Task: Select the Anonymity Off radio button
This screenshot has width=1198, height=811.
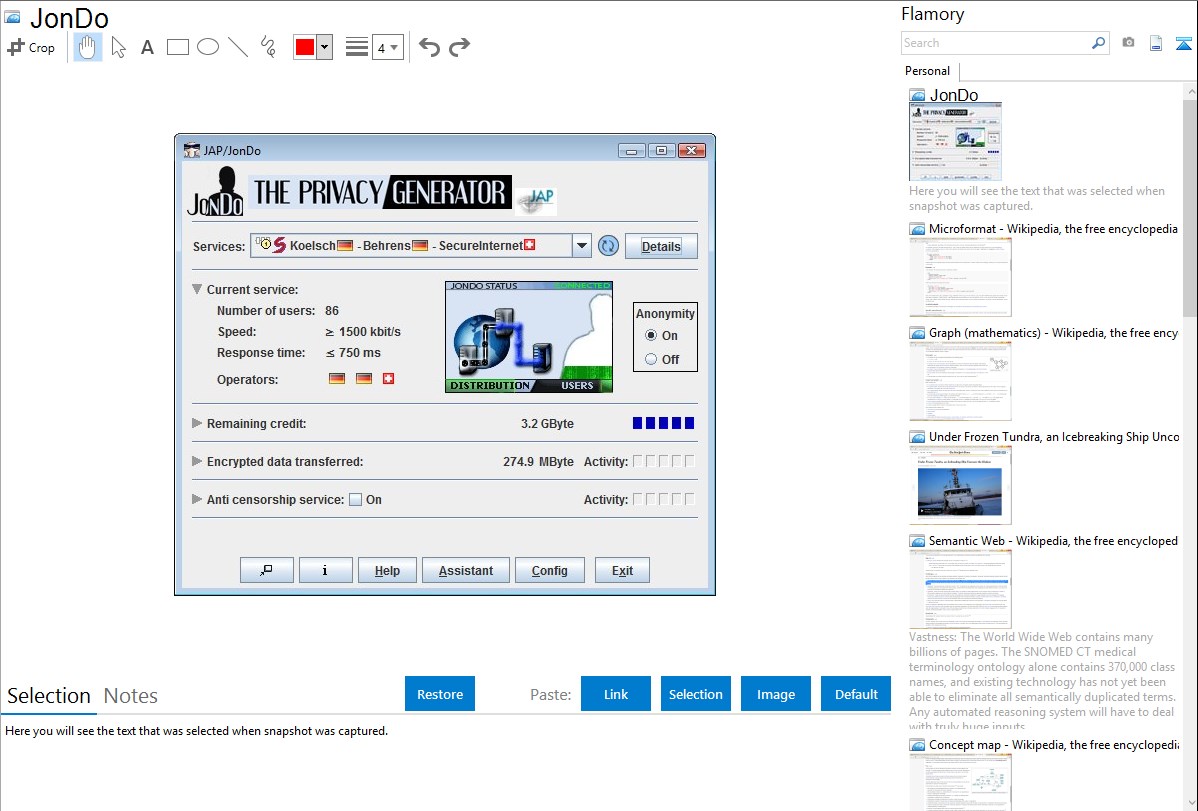Action: point(651,359)
